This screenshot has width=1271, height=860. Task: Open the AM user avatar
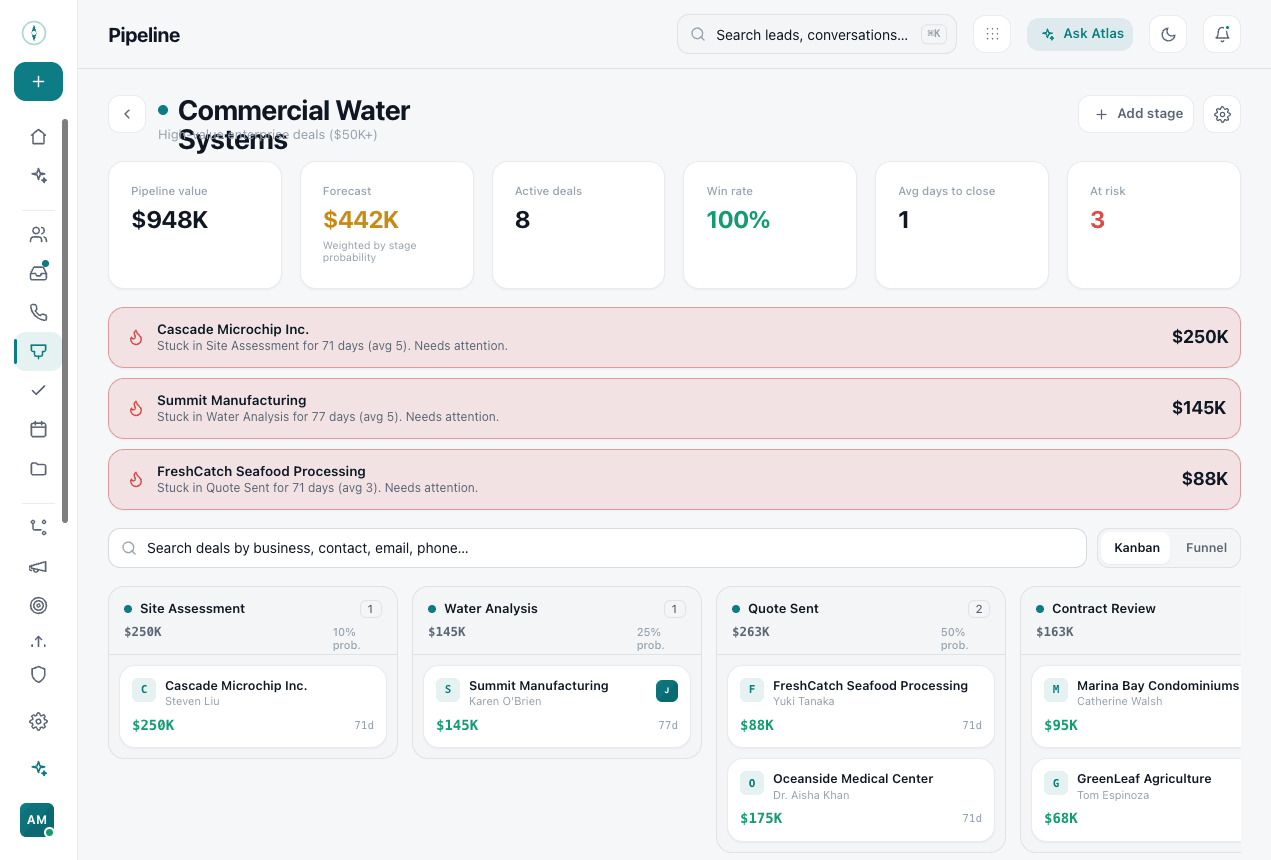[x=37, y=820]
